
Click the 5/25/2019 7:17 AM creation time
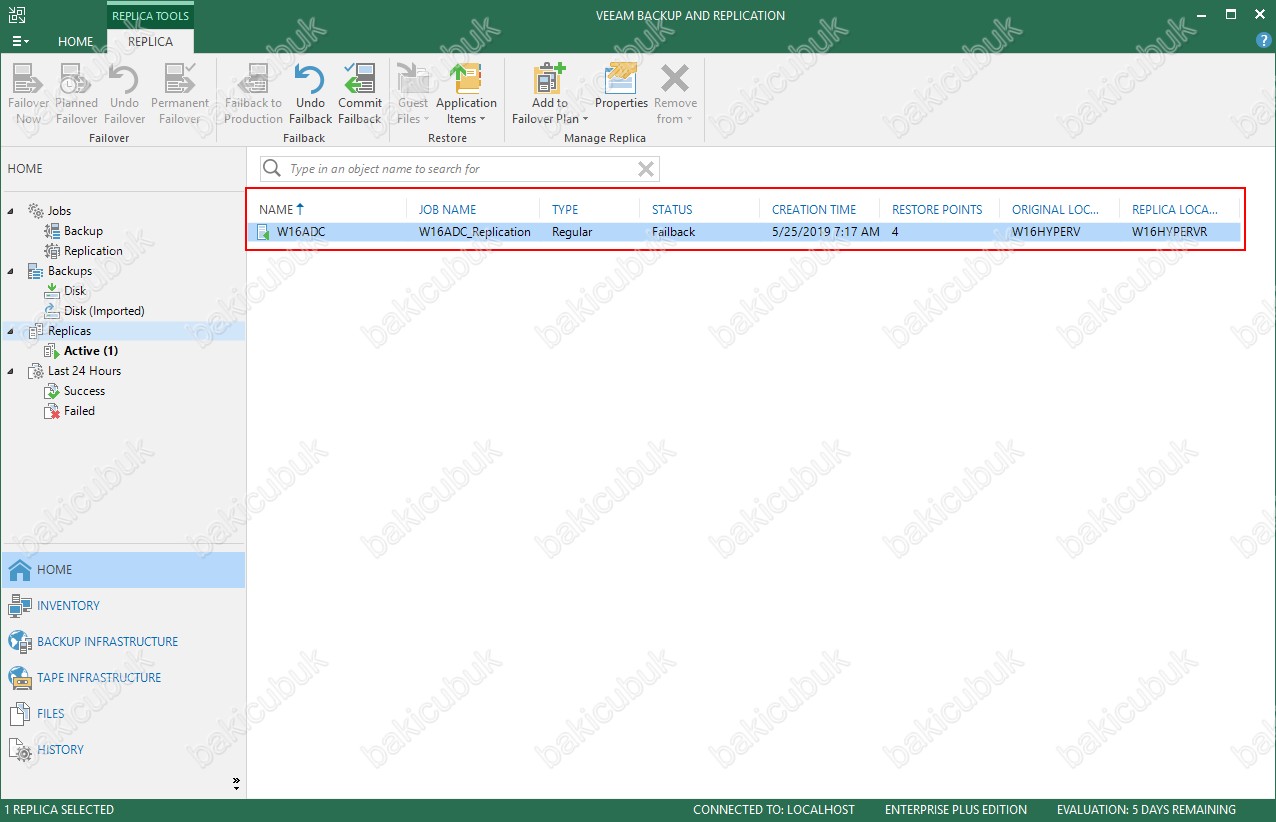click(x=826, y=232)
